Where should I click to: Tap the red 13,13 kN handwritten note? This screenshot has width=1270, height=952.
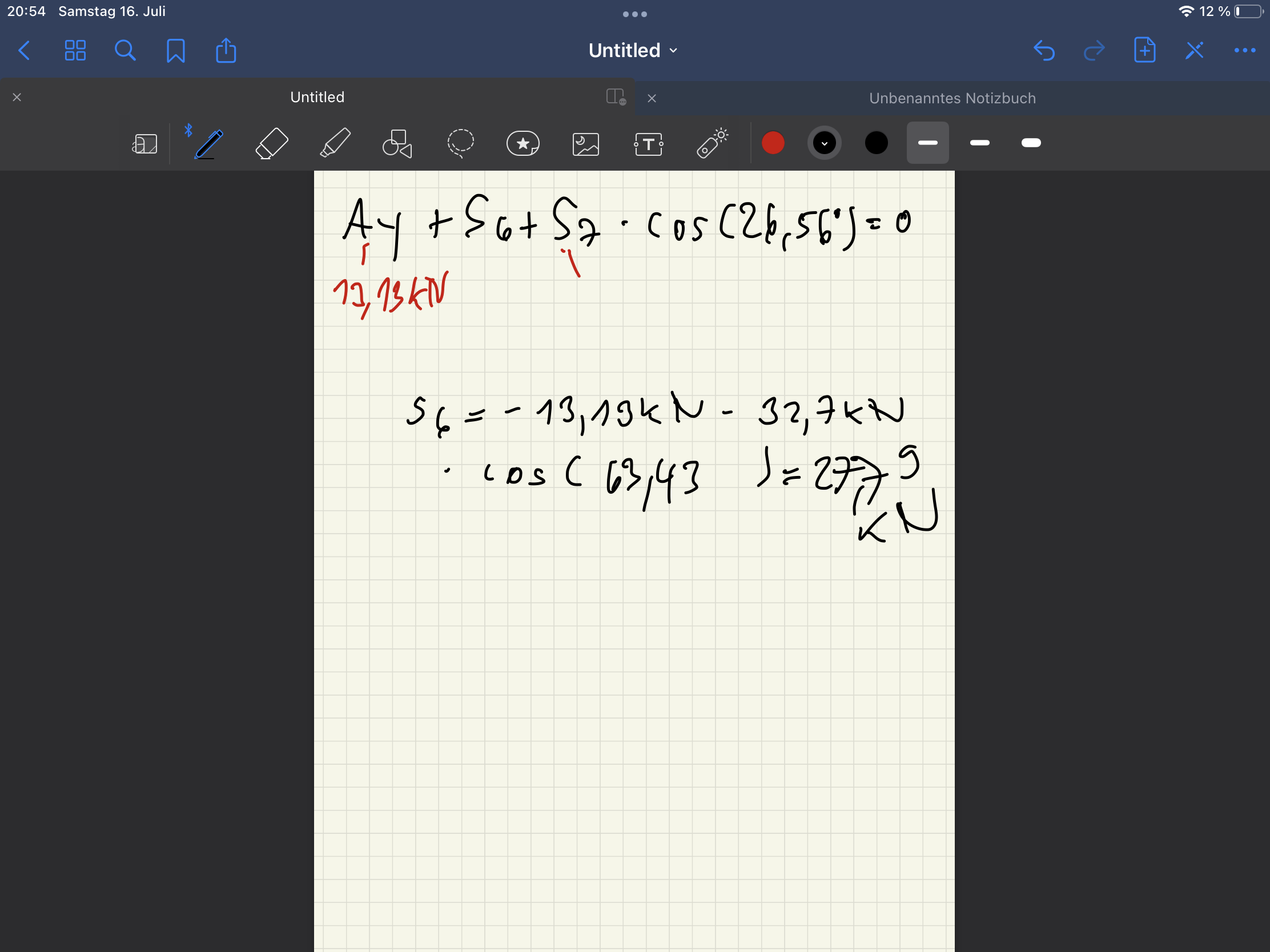pos(391,295)
